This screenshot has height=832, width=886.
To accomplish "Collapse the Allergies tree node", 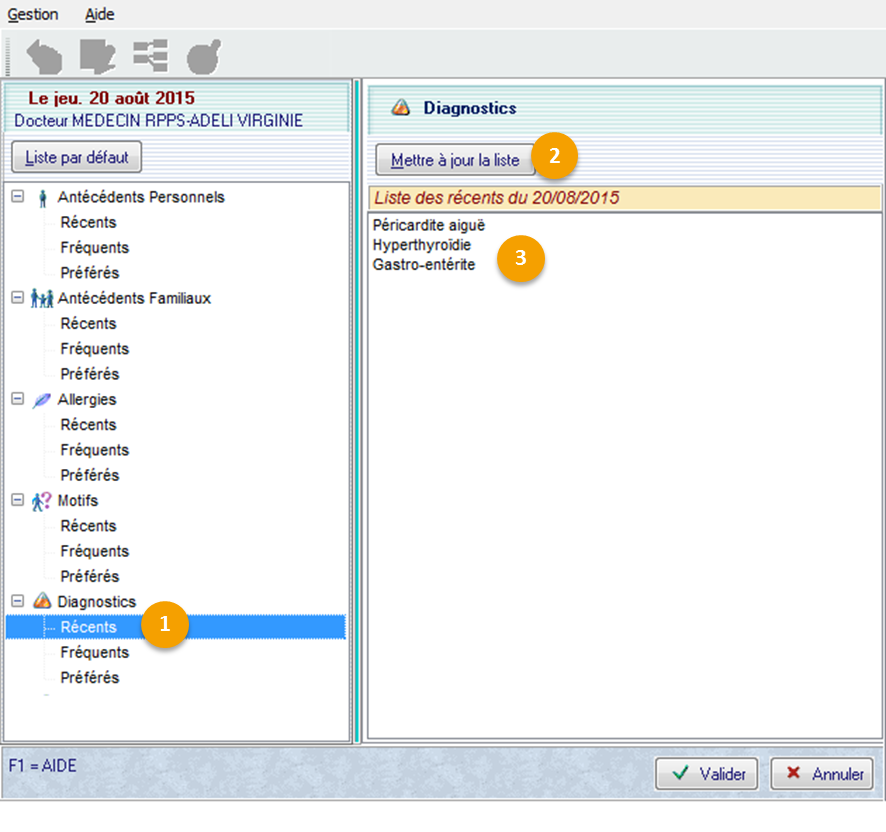I will (x=17, y=399).
